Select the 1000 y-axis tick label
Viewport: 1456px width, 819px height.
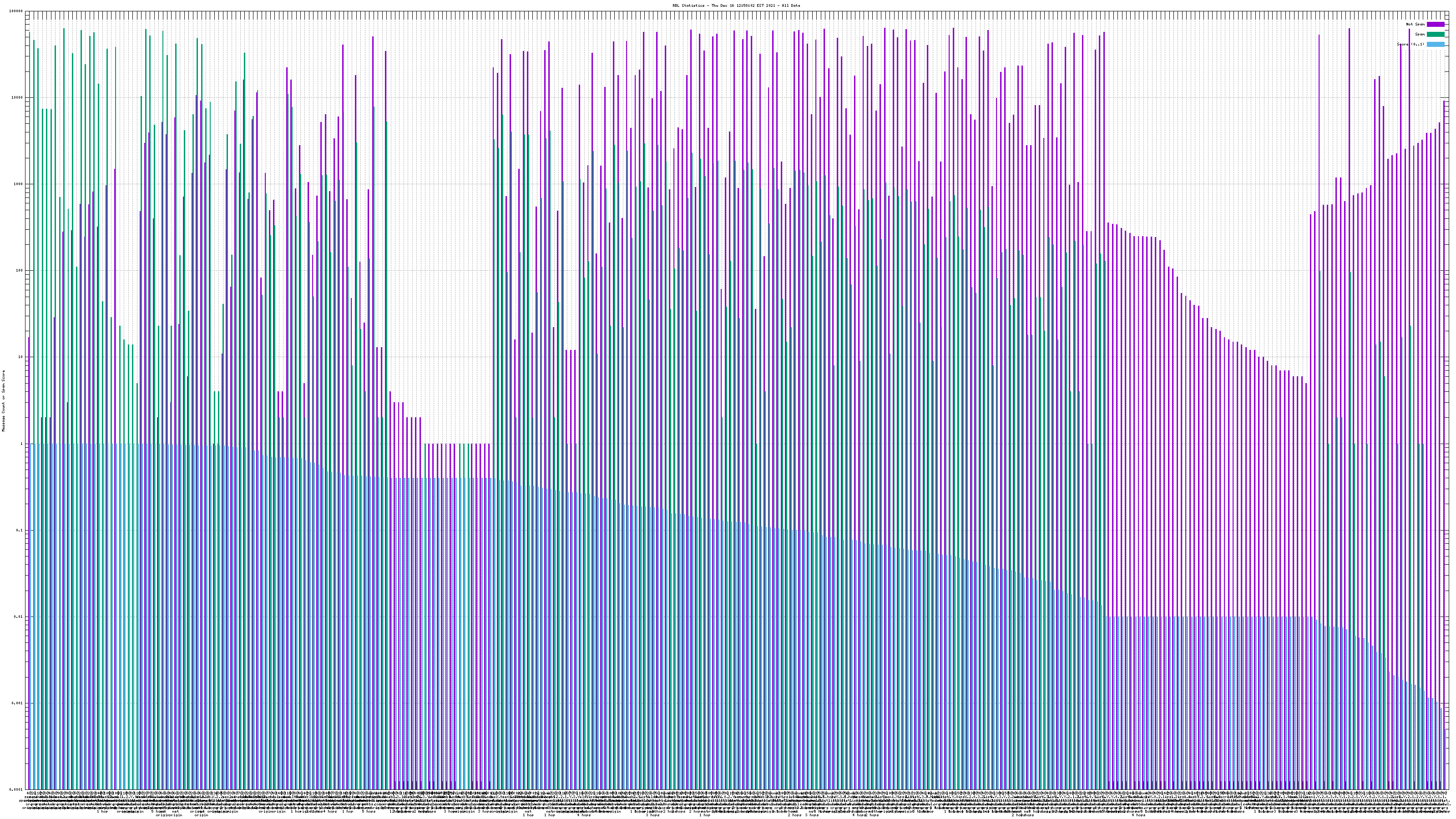(x=19, y=184)
